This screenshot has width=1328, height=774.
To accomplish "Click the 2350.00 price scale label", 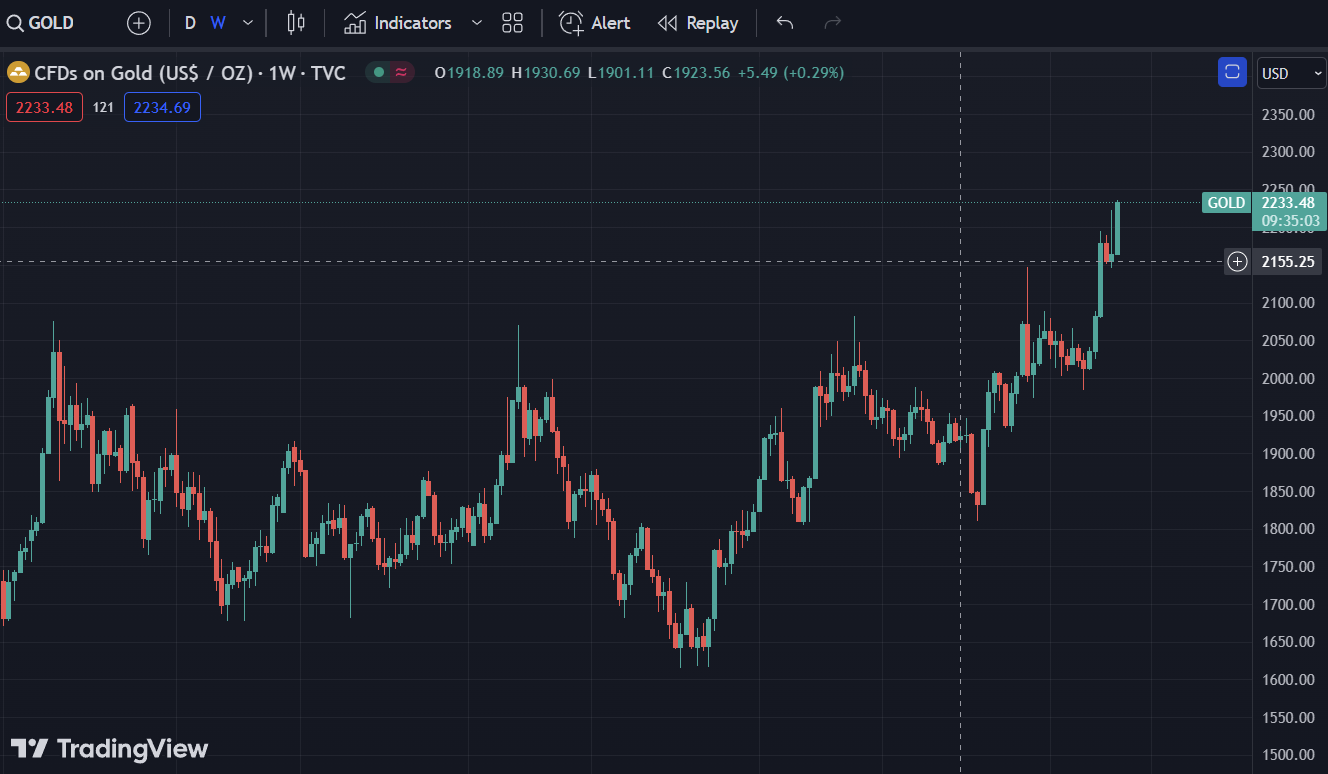I will coord(1288,114).
